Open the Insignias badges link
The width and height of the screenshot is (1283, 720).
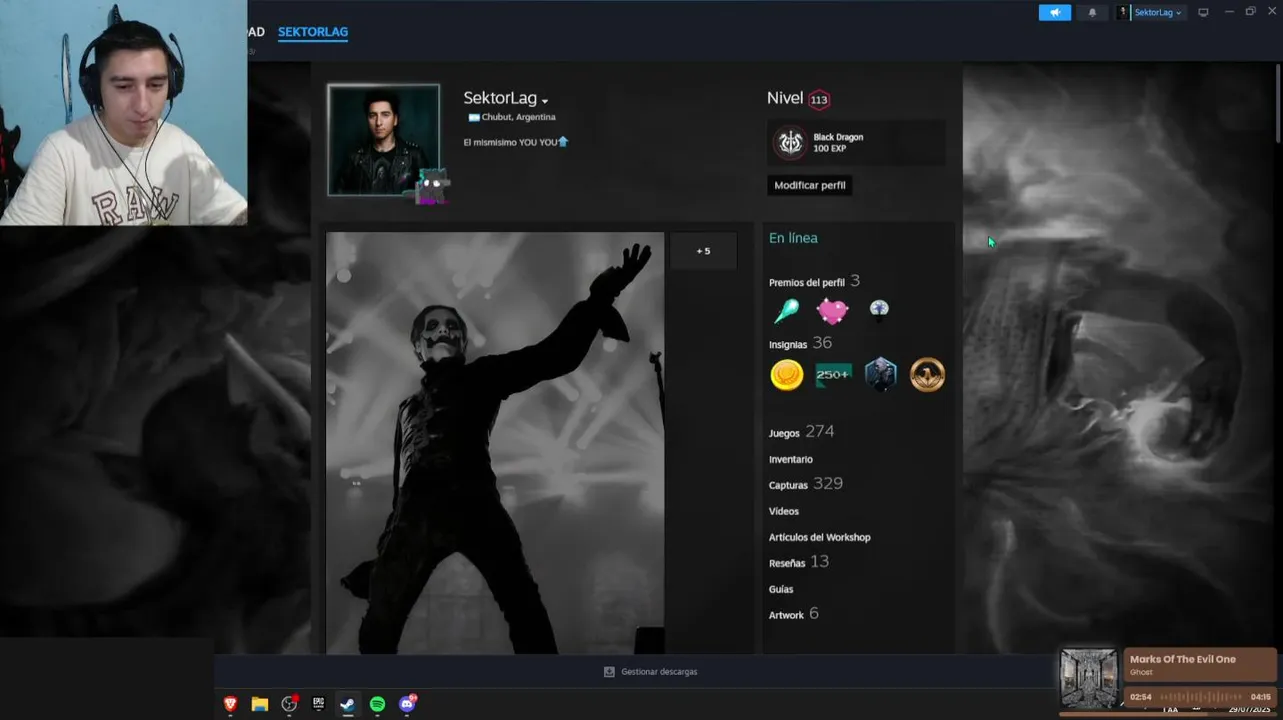(x=788, y=344)
